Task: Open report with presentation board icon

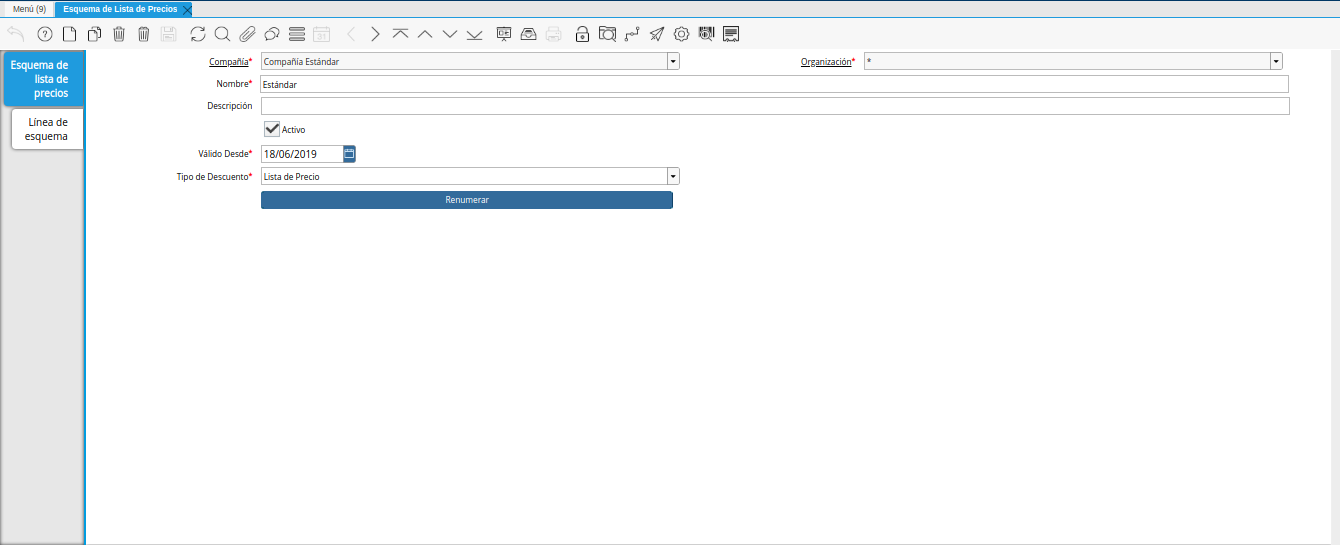Action: tap(504, 34)
